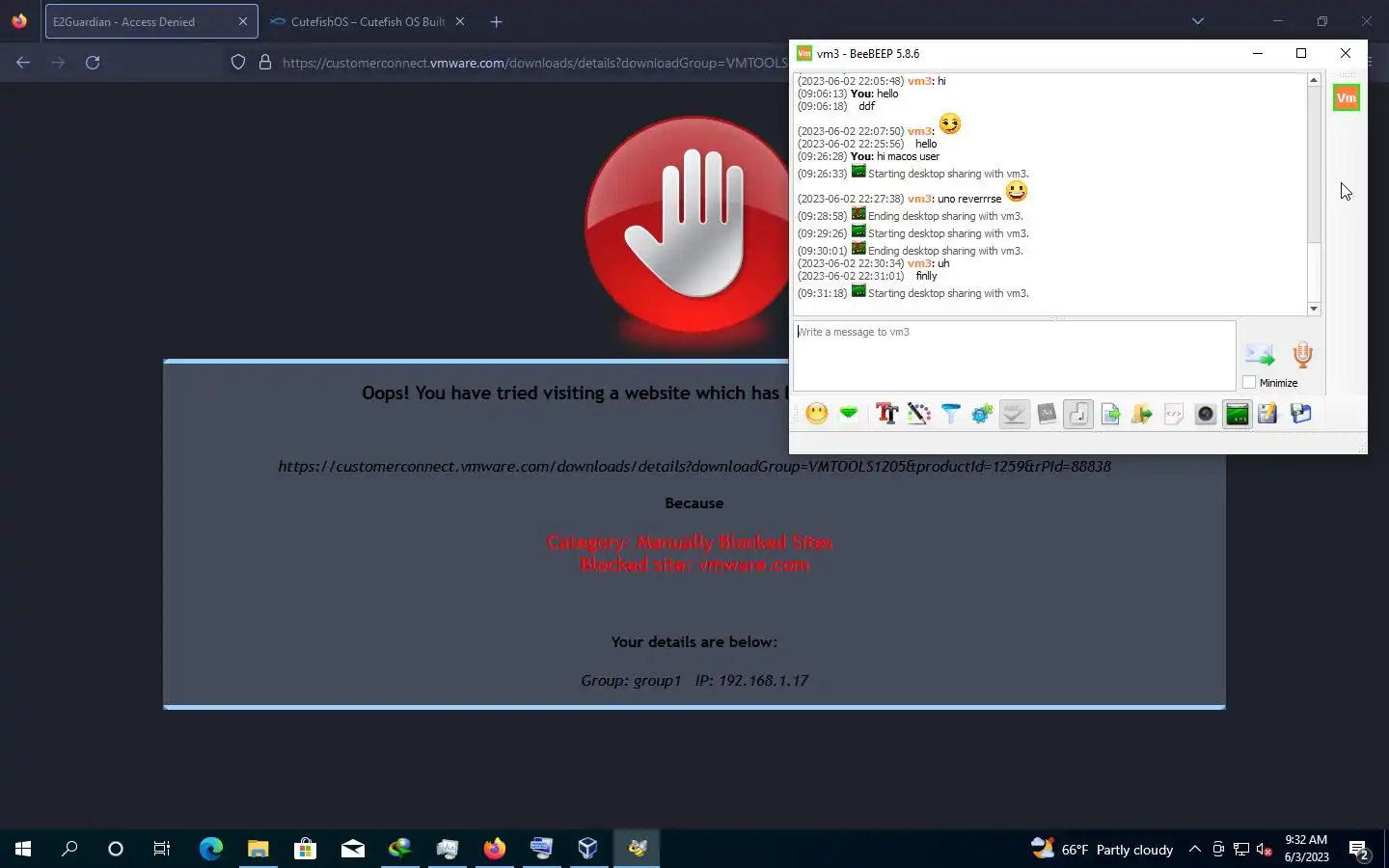Check the Minimize checkbox
1389x868 pixels.
(x=1249, y=383)
